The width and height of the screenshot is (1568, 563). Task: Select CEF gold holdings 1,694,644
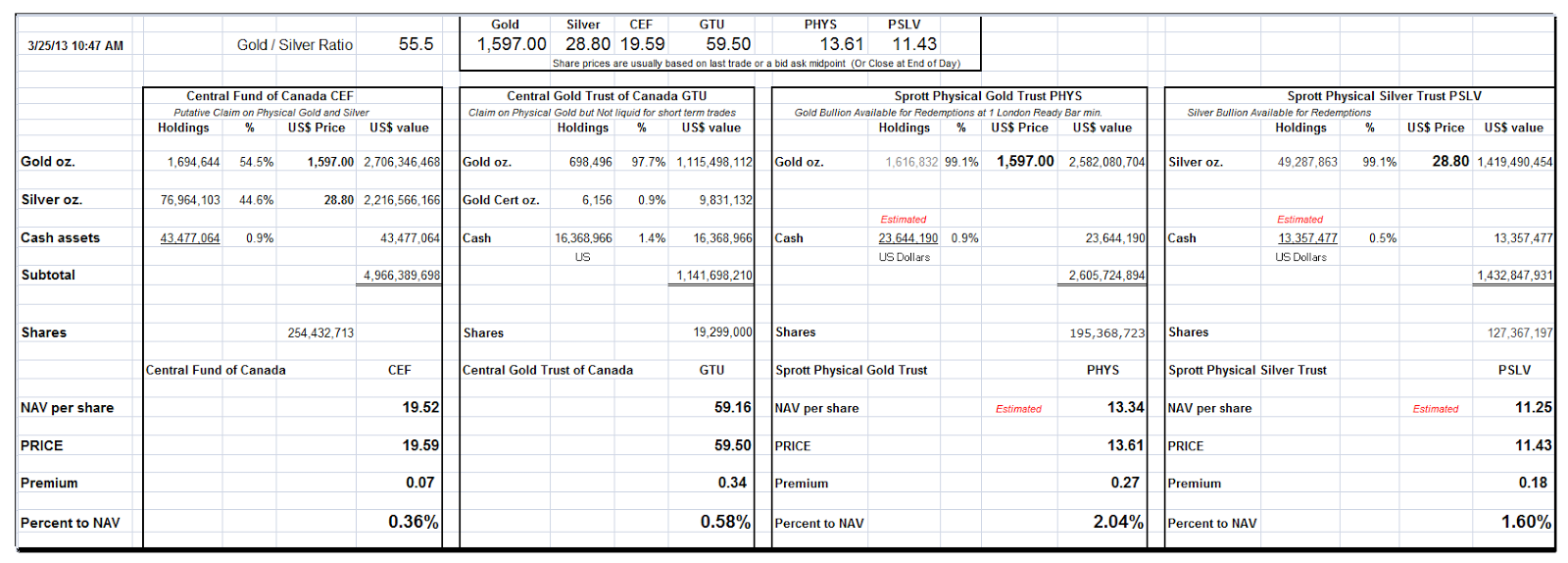pyautogui.click(x=193, y=162)
